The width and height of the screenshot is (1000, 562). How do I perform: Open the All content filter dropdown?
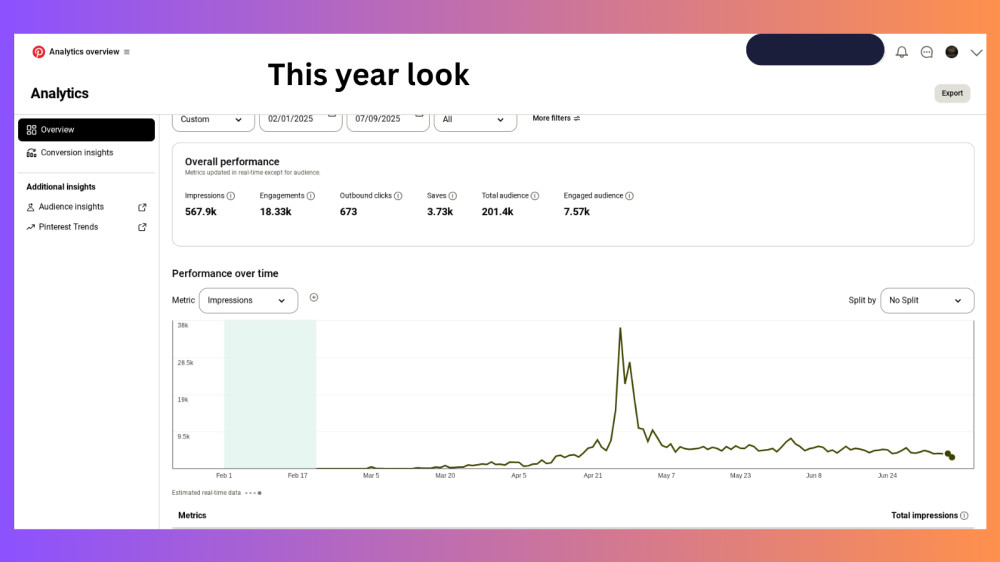click(x=475, y=119)
